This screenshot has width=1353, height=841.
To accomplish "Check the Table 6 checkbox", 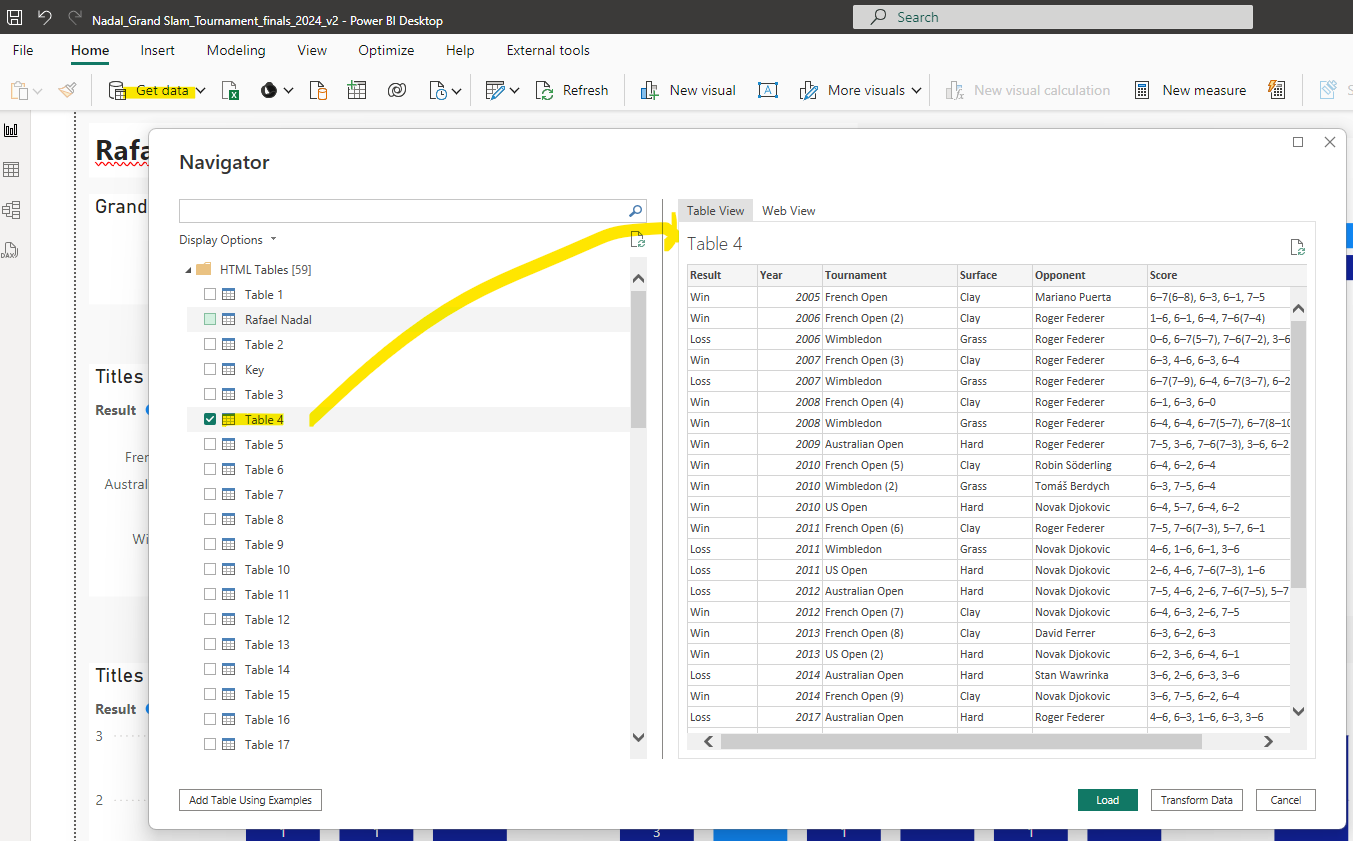I will pos(210,469).
